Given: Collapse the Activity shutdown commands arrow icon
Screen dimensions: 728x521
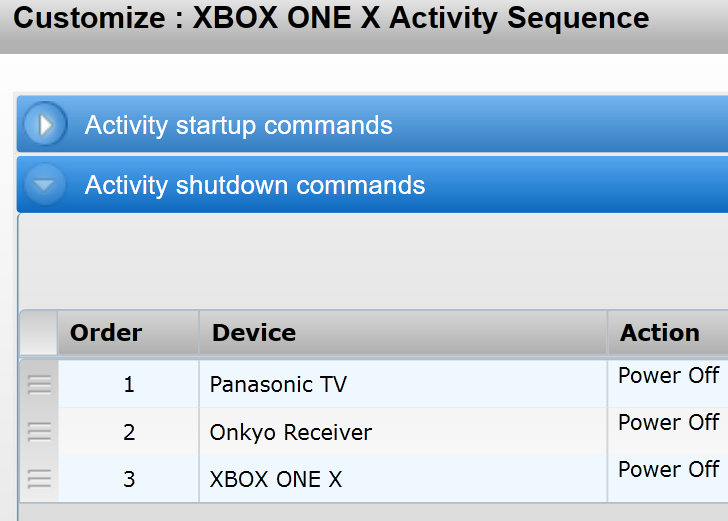Looking at the screenshot, I should (45, 185).
